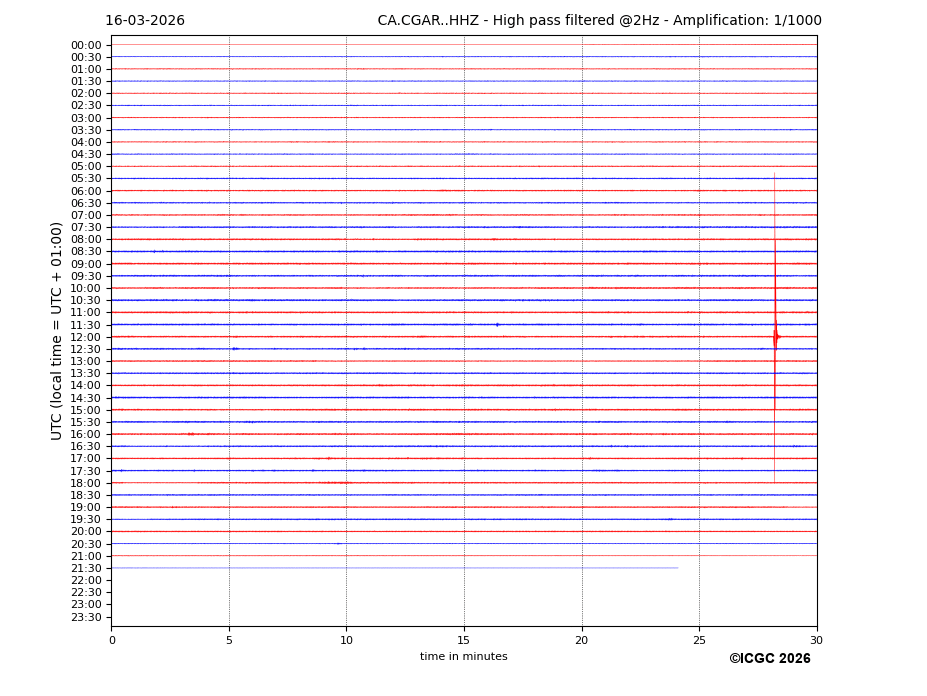
Task: Select the large seismic spike on 12:00 trace
Action: (775, 337)
